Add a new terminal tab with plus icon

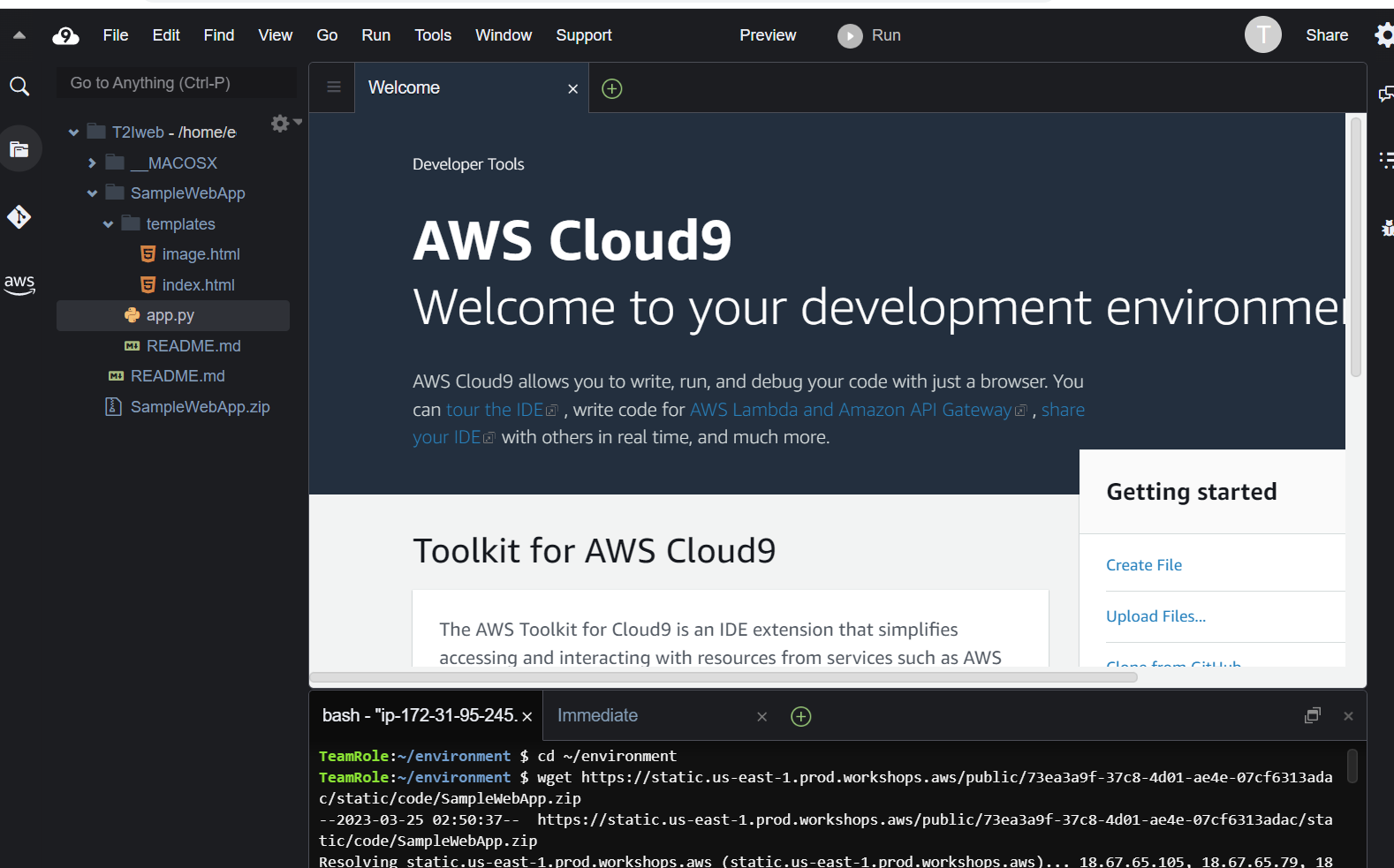[x=801, y=716]
